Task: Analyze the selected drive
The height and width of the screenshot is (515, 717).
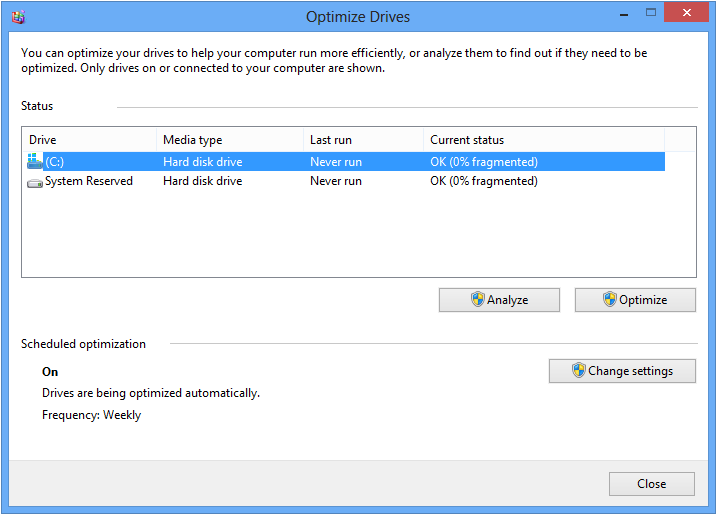Action: click(499, 300)
